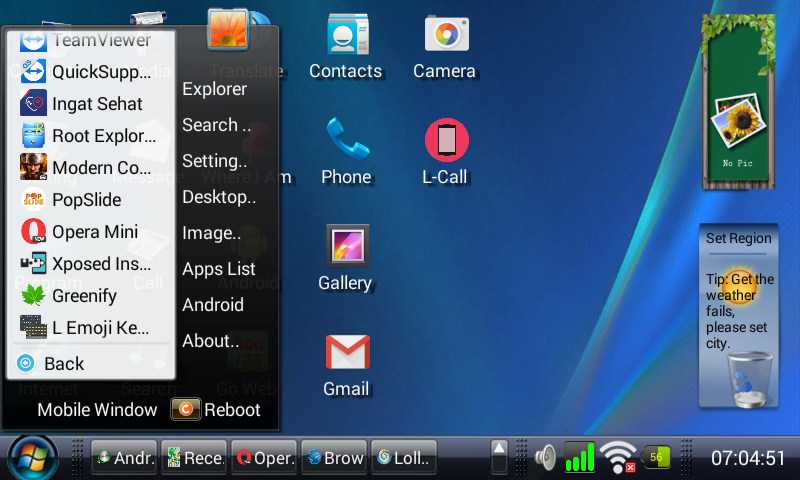This screenshot has height=480, width=800.
Task: Open Setting.. menu entry
Action: coord(215,161)
